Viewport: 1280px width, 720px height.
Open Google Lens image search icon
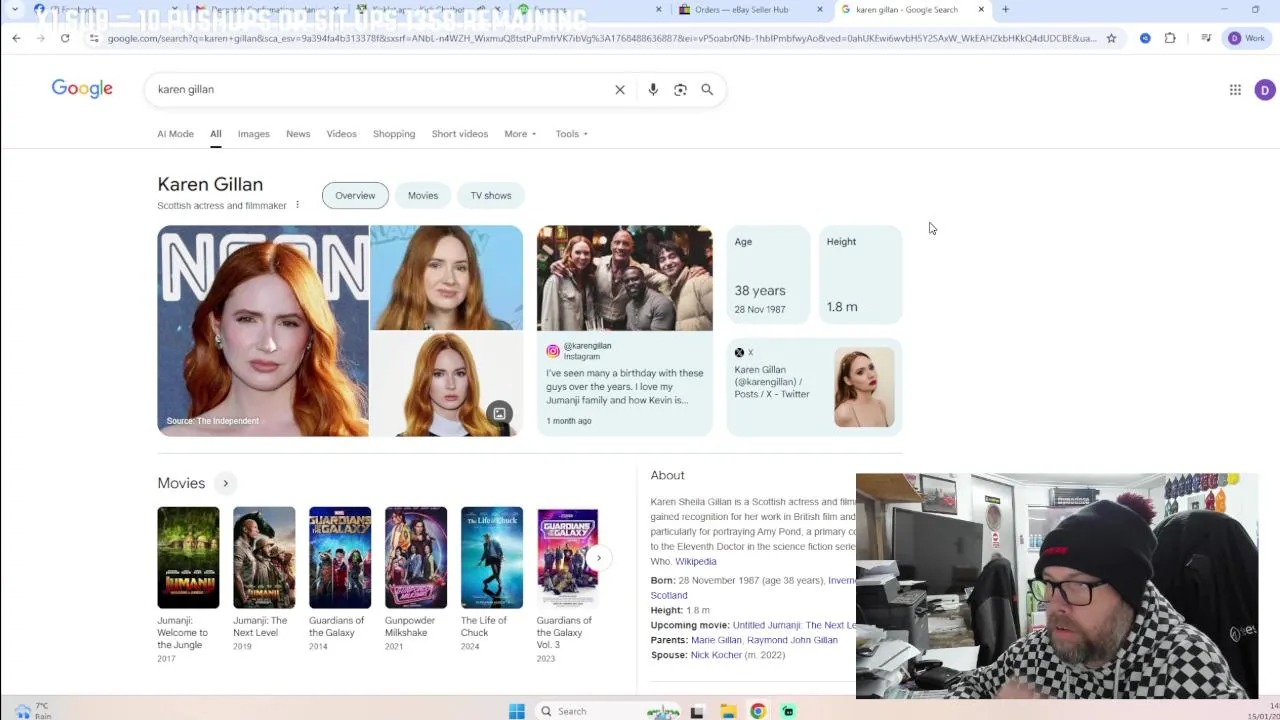[680, 90]
